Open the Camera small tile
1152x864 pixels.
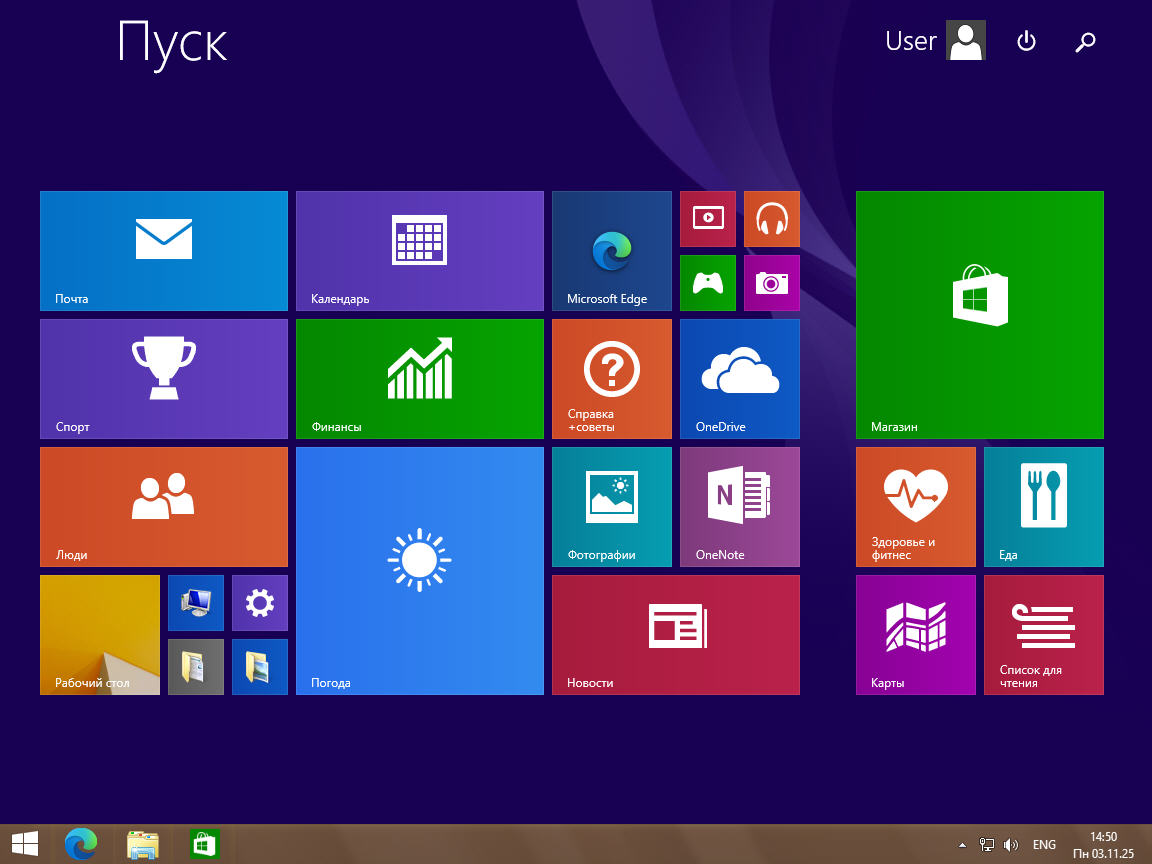(772, 283)
